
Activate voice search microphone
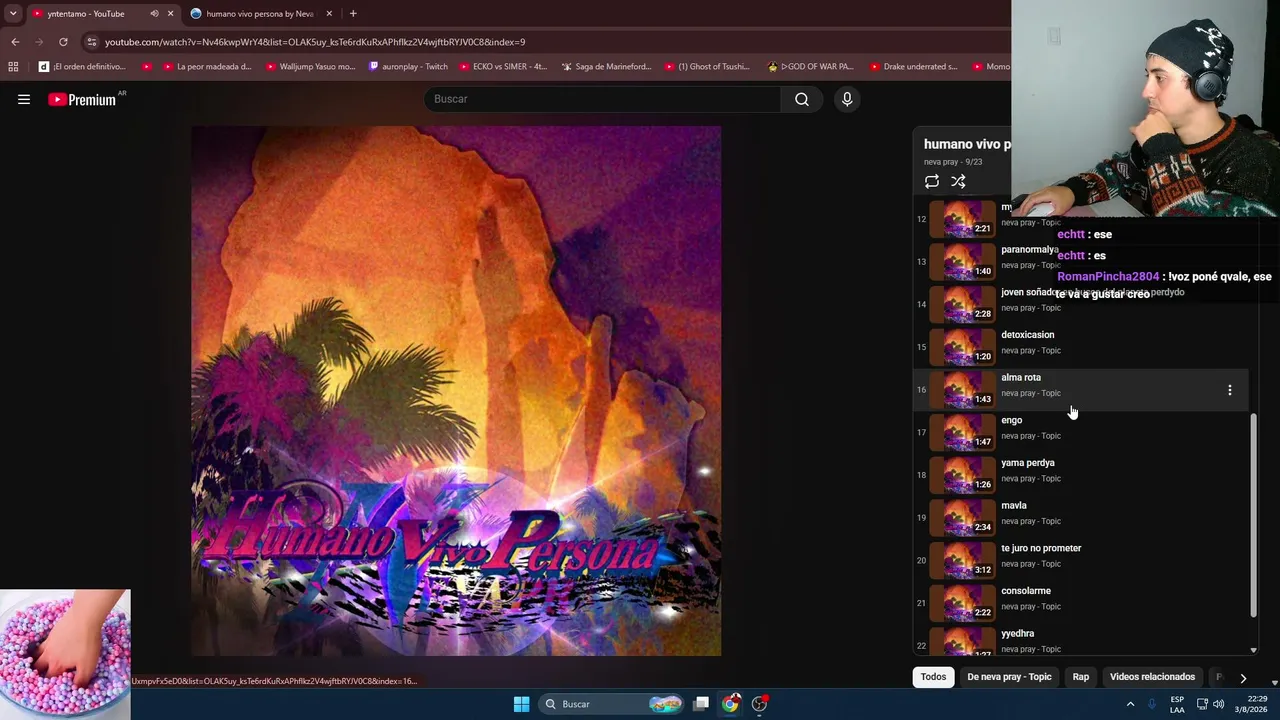click(847, 99)
